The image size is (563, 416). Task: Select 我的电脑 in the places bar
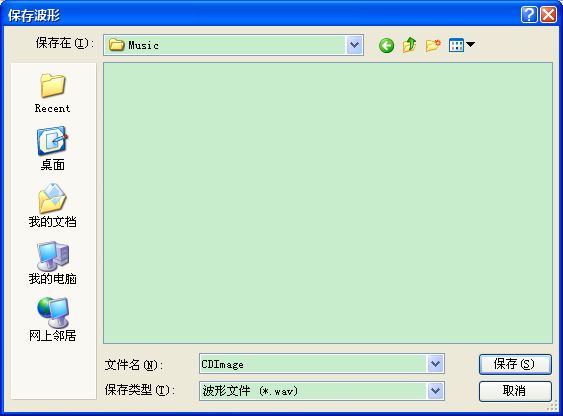(53, 263)
